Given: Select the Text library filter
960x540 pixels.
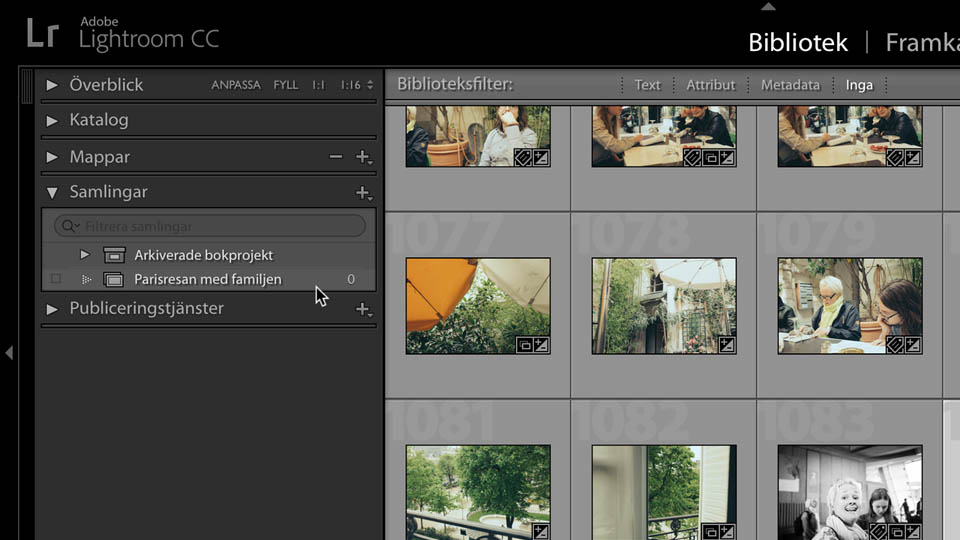Looking at the screenshot, I should click(647, 85).
